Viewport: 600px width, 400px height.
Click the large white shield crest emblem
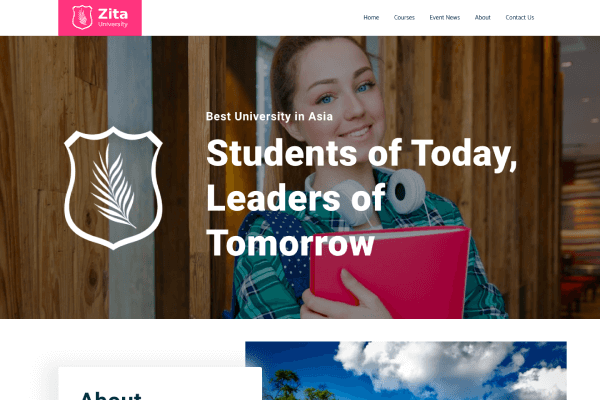click(x=113, y=188)
